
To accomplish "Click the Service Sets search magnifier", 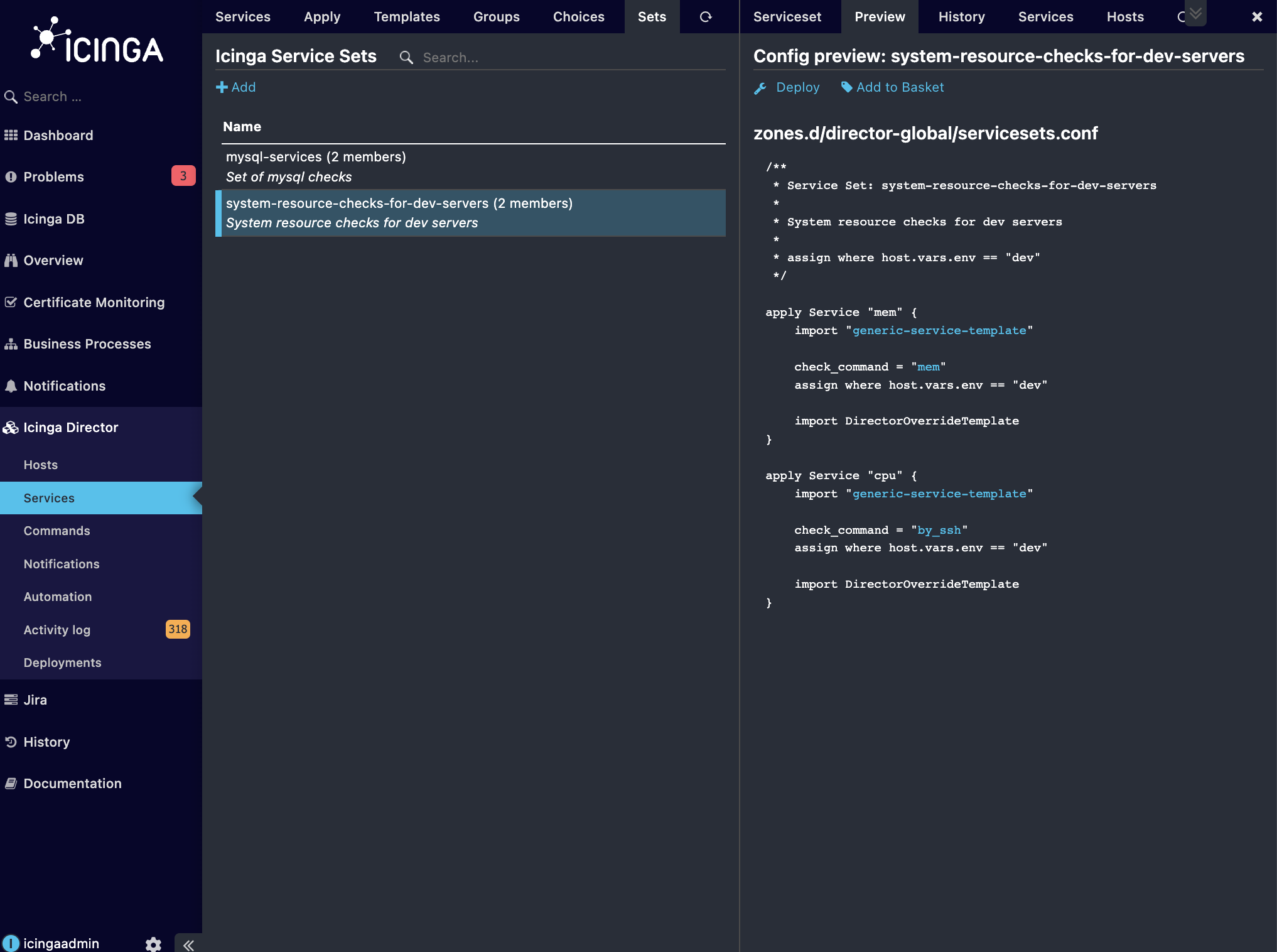I will (x=406, y=58).
